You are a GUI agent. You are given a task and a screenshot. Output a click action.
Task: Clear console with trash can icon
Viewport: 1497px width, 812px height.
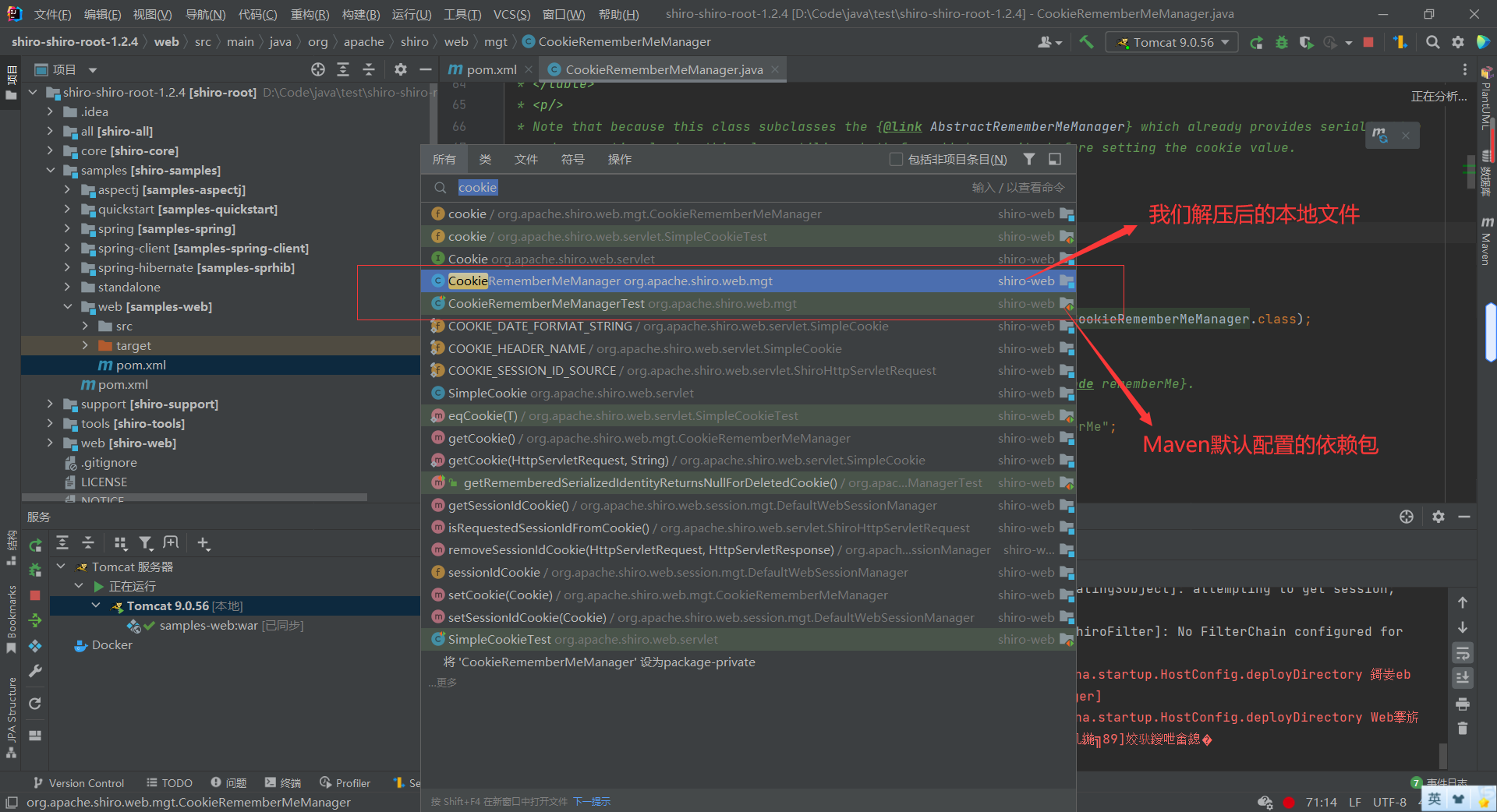tap(1463, 729)
